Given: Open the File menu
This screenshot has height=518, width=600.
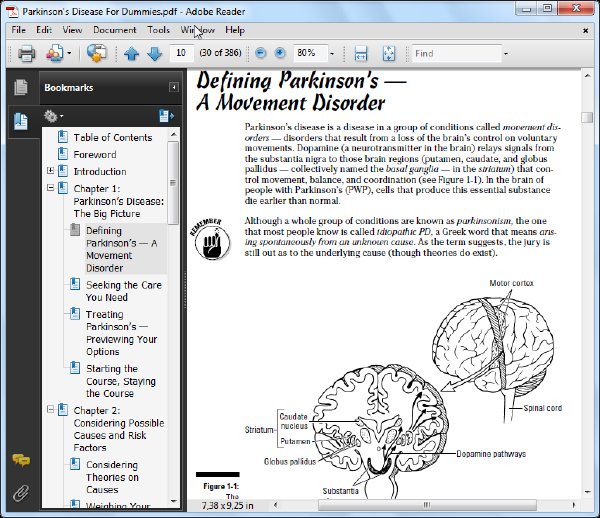Looking at the screenshot, I should pos(18,30).
